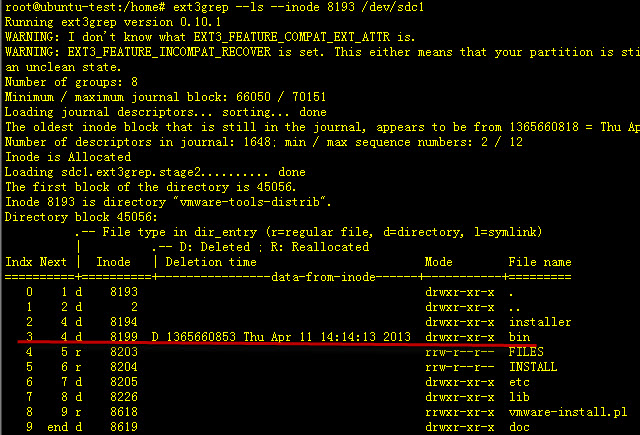Click the 'FILES' file name

[x=526, y=352]
